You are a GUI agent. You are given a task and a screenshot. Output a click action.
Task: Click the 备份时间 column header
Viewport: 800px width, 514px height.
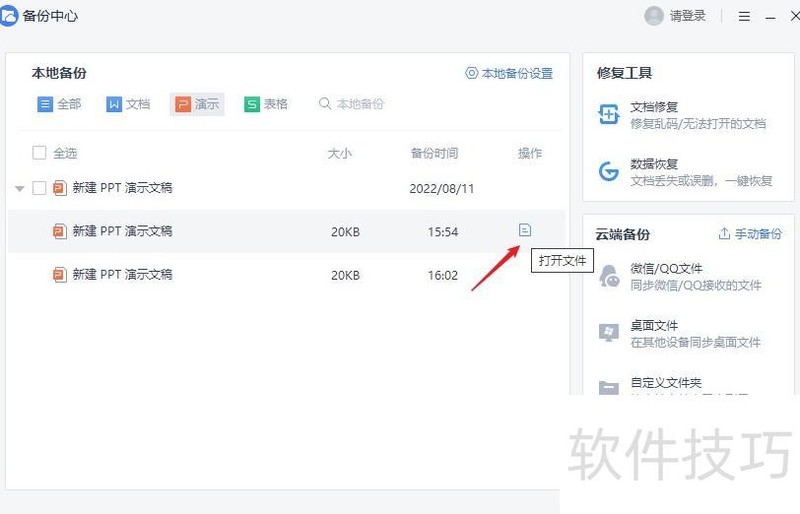coord(434,153)
